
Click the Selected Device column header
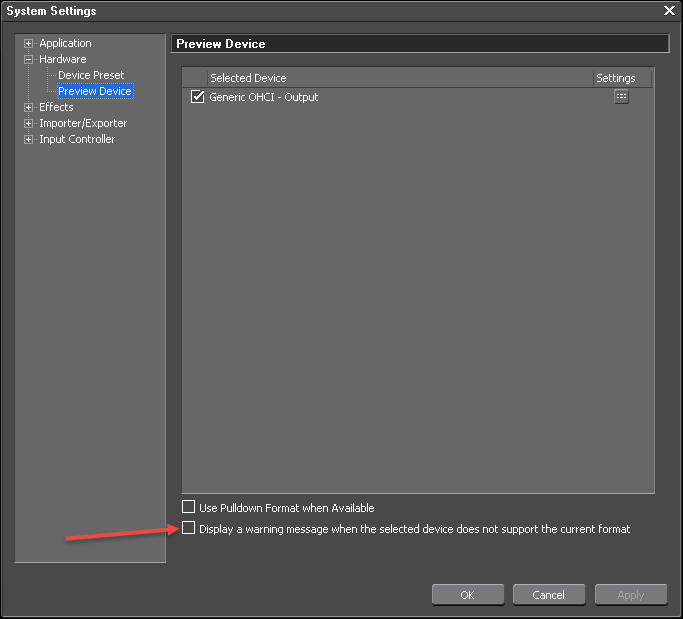click(x=248, y=78)
